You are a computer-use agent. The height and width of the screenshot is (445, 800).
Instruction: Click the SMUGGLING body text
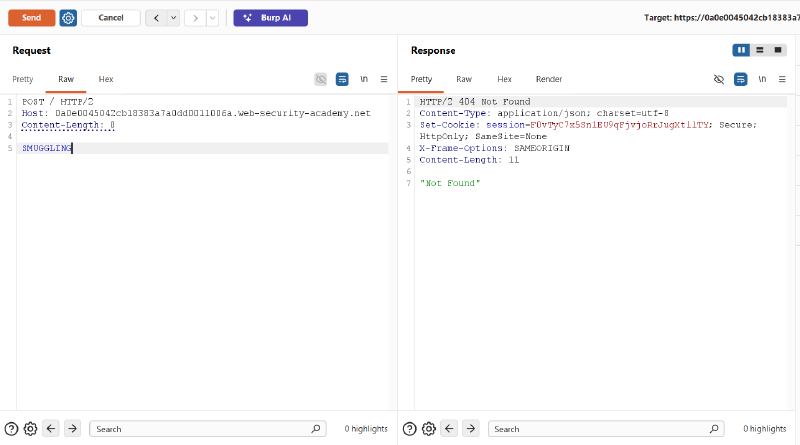tap(47, 148)
